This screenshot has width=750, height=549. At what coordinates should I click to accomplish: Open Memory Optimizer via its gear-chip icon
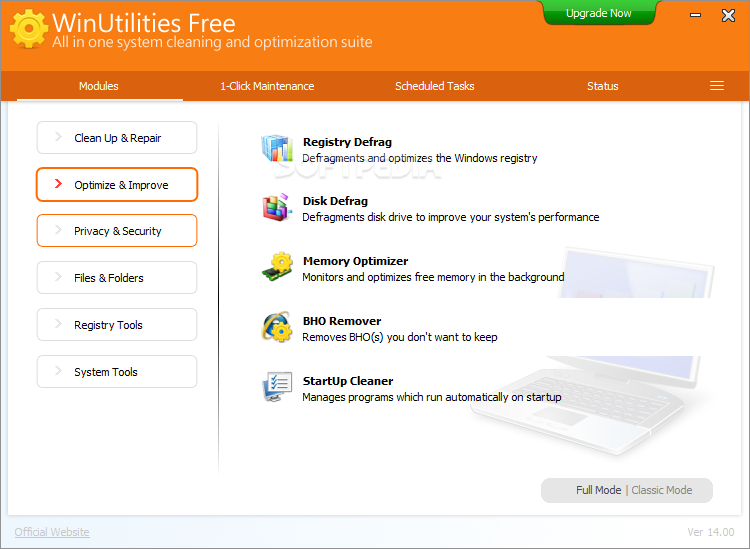(277, 267)
